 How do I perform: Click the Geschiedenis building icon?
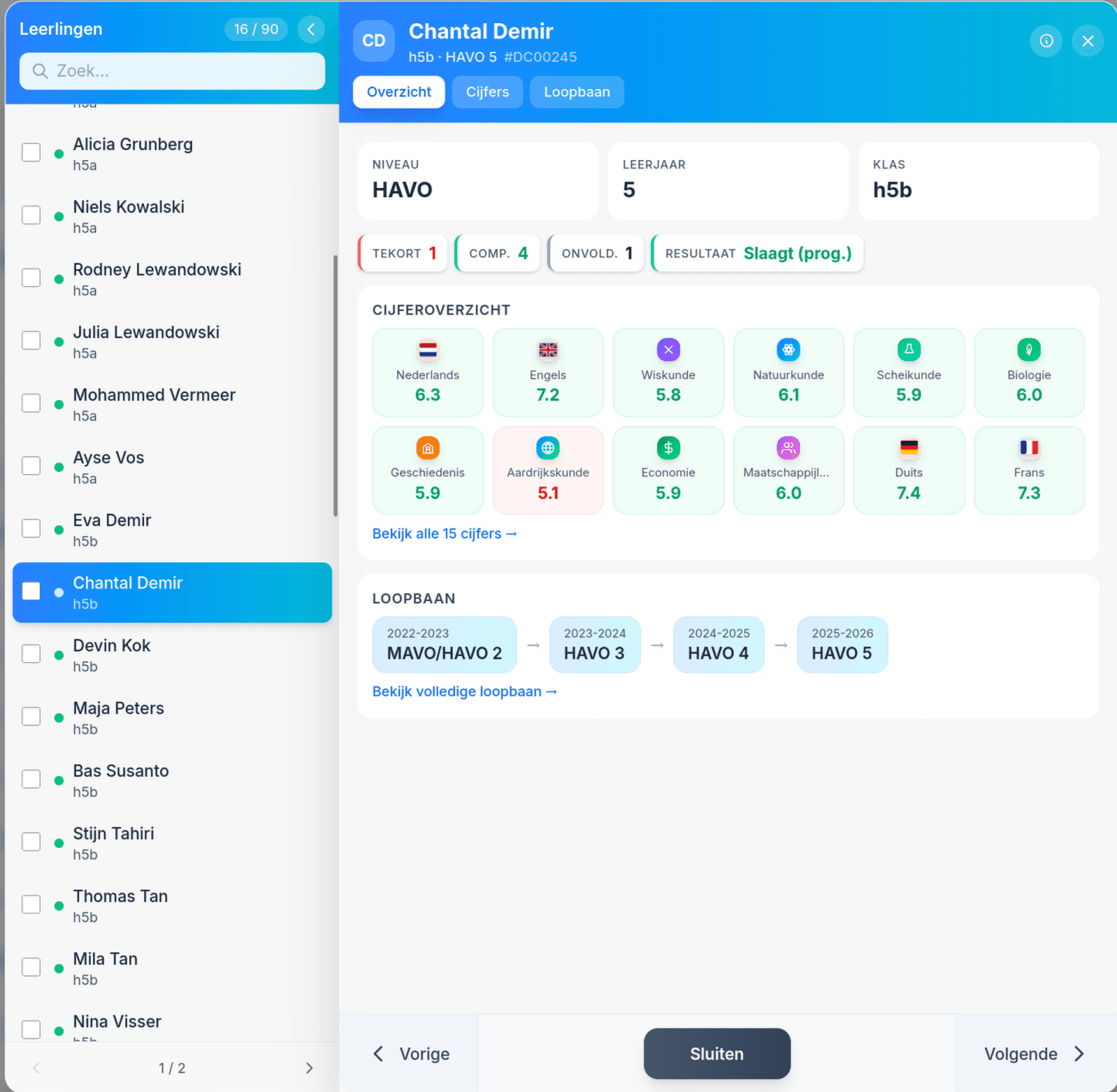(428, 448)
